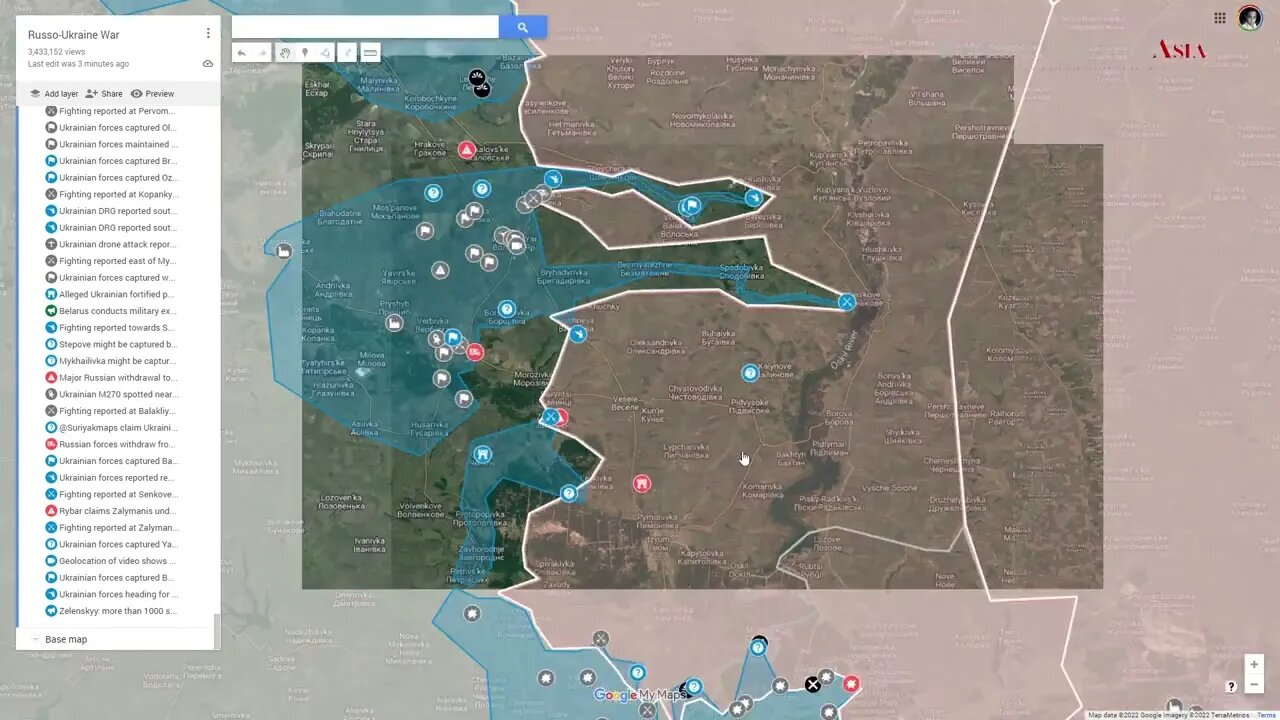Select 'Ukrainian forces maintained' entry
The width and height of the screenshot is (1280, 720).
point(111,144)
